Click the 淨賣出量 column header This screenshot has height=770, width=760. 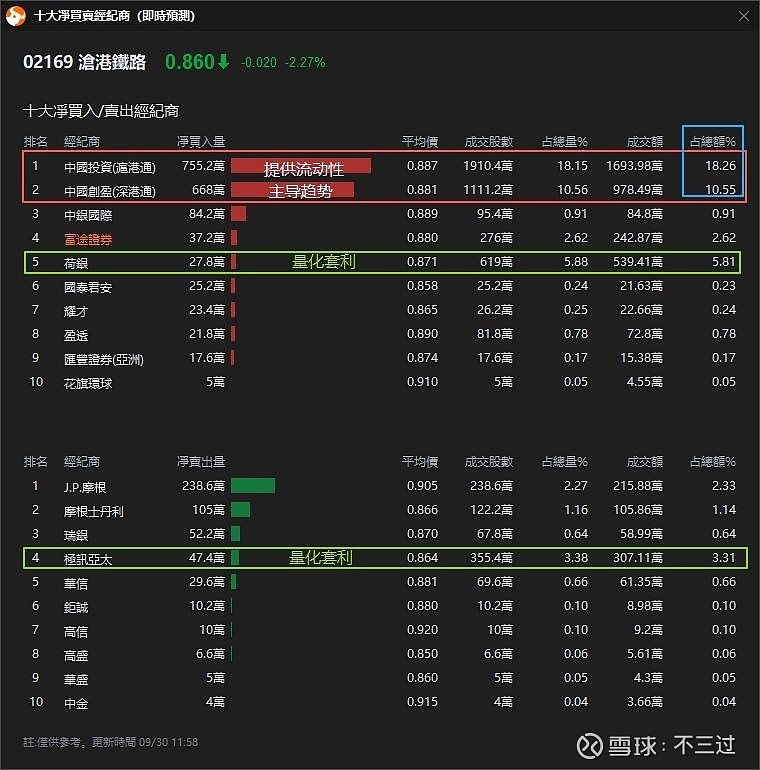pyautogui.click(x=201, y=462)
